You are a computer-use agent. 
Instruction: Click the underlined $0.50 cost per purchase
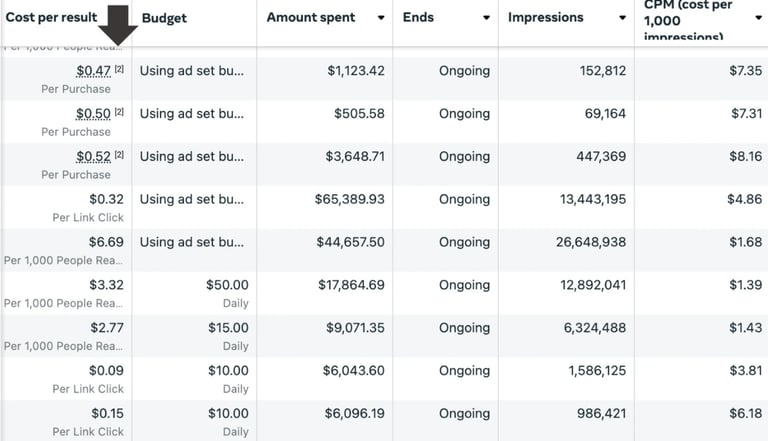(93, 114)
